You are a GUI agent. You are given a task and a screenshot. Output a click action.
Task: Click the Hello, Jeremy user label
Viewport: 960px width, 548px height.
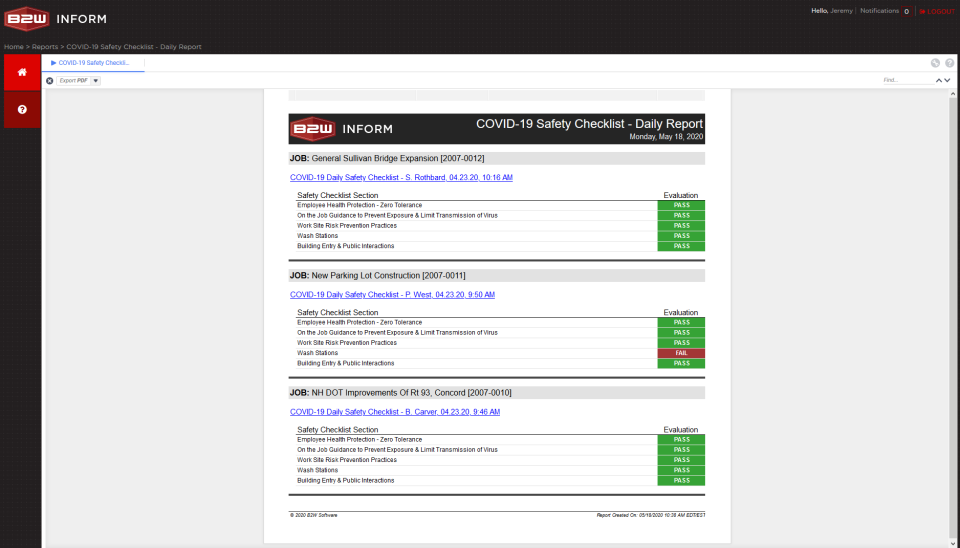831,11
